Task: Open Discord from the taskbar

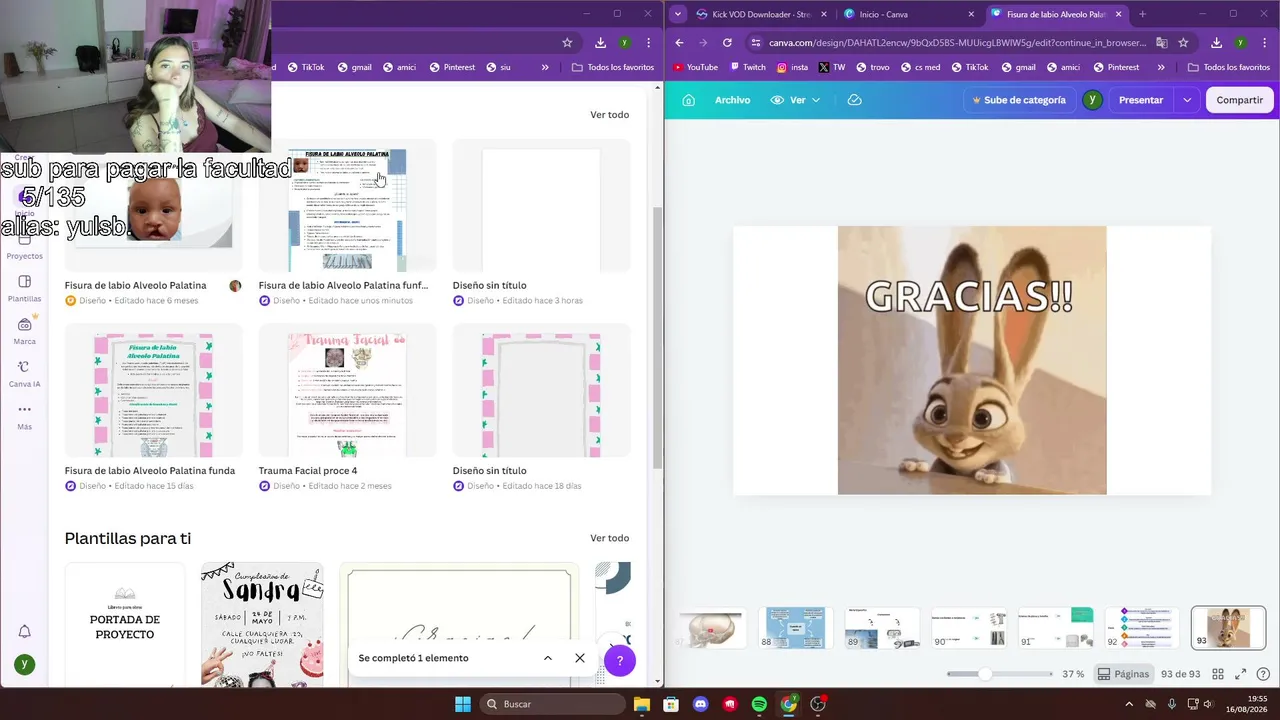Action: 700,704
